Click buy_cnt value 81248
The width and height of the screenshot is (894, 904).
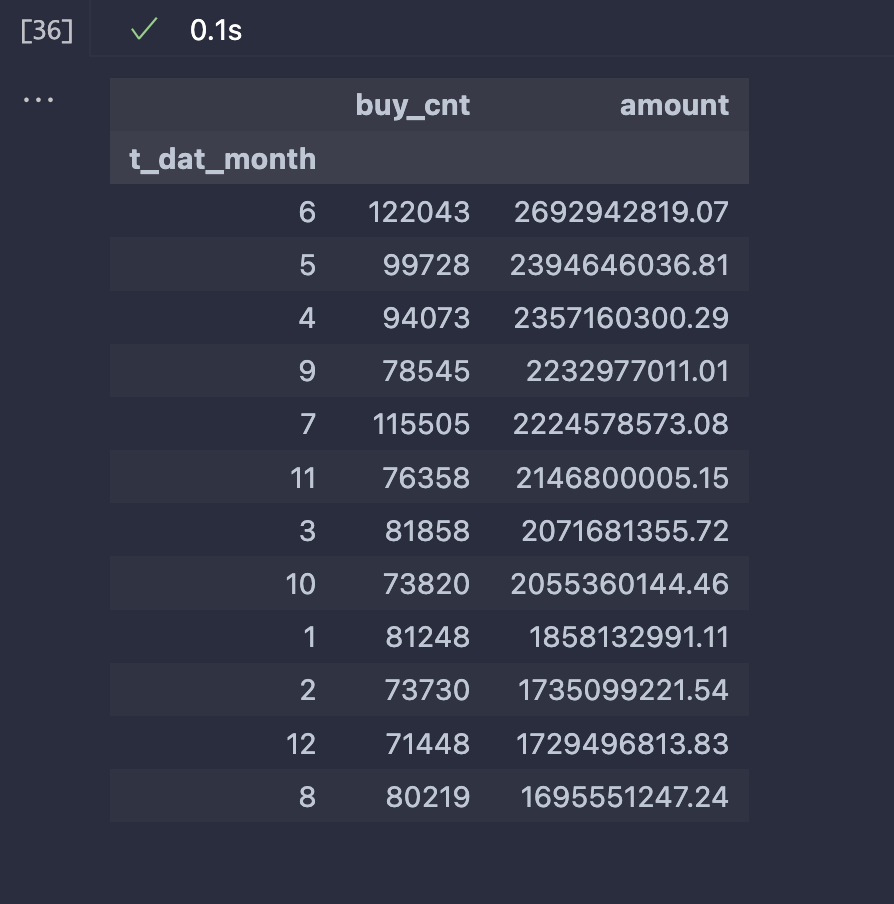(428, 637)
